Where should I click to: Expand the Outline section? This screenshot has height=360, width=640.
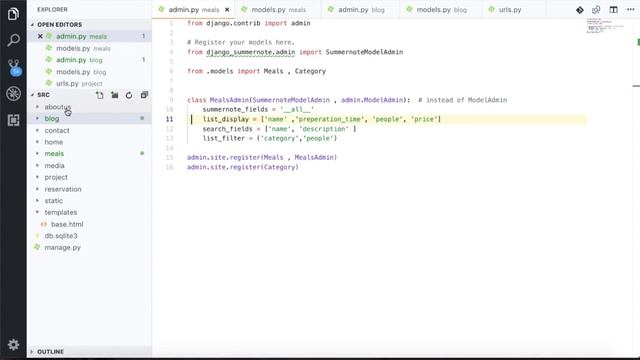(x=90, y=351)
